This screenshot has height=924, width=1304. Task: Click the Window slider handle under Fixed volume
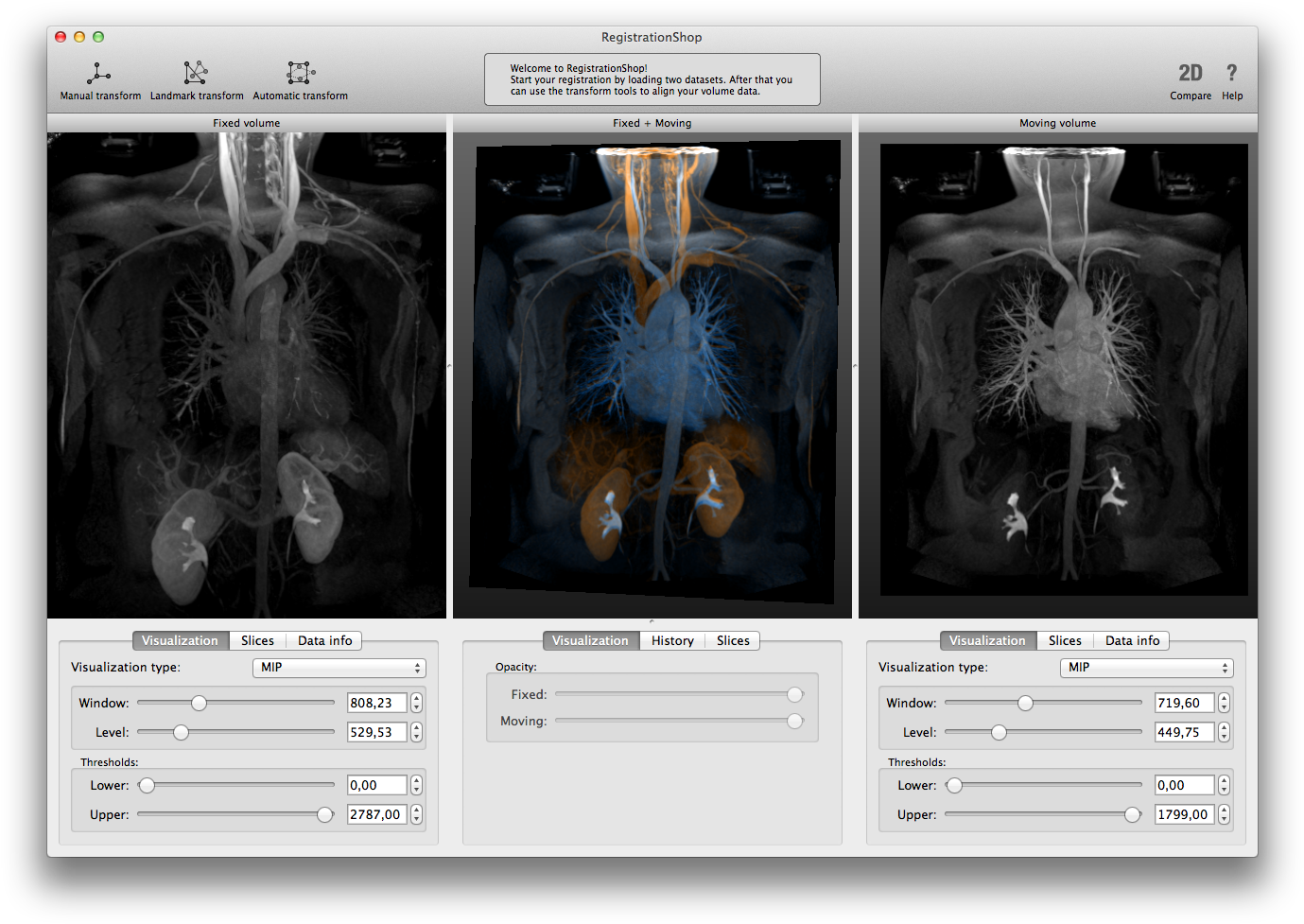pyautogui.click(x=199, y=703)
